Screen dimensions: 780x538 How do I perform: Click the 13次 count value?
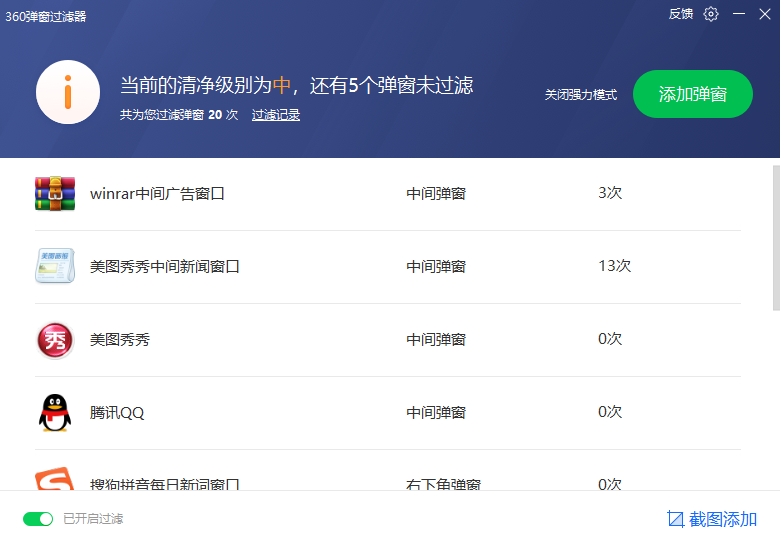(614, 266)
